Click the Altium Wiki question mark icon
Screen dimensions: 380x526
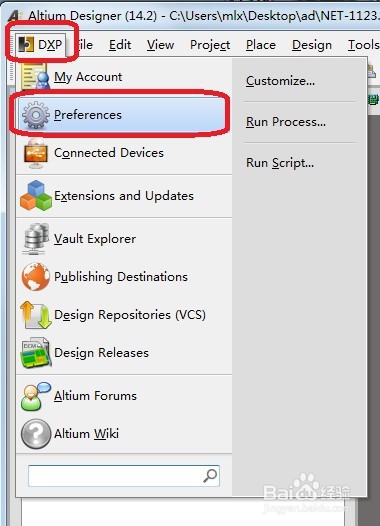(36, 434)
